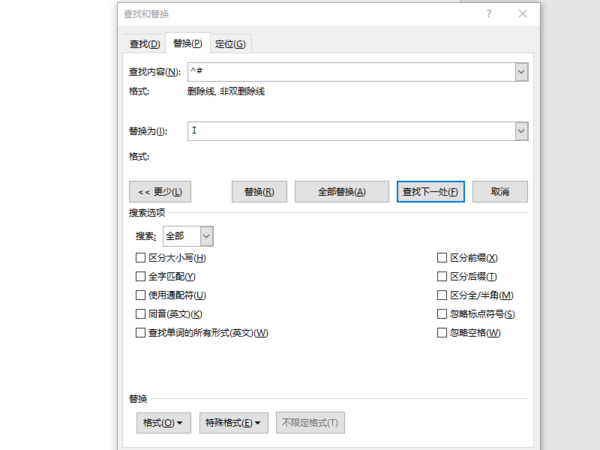Click the 替换为 input field

(351, 131)
